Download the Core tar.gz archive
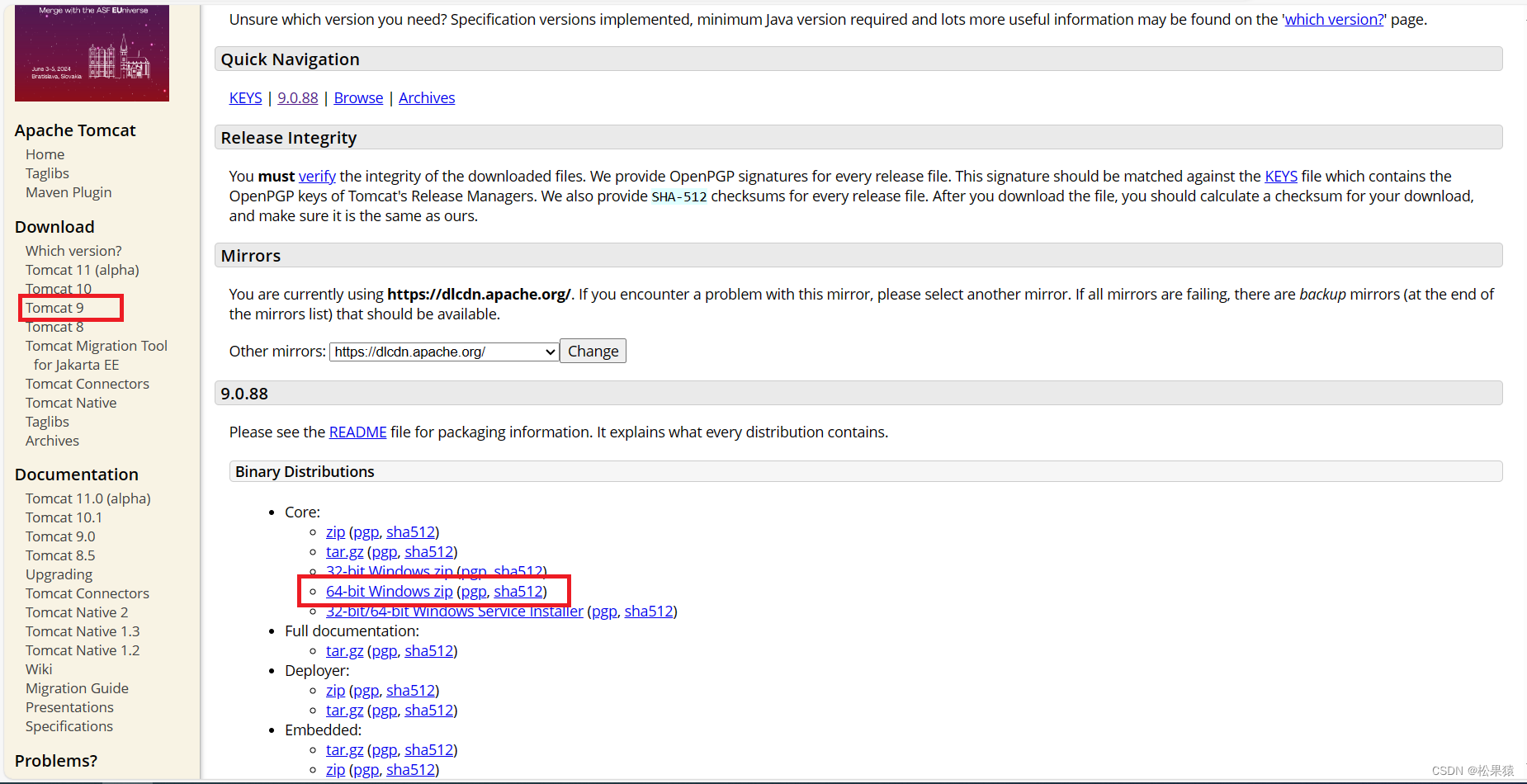The height and width of the screenshot is (784, 1527). [x=344, y=551]
